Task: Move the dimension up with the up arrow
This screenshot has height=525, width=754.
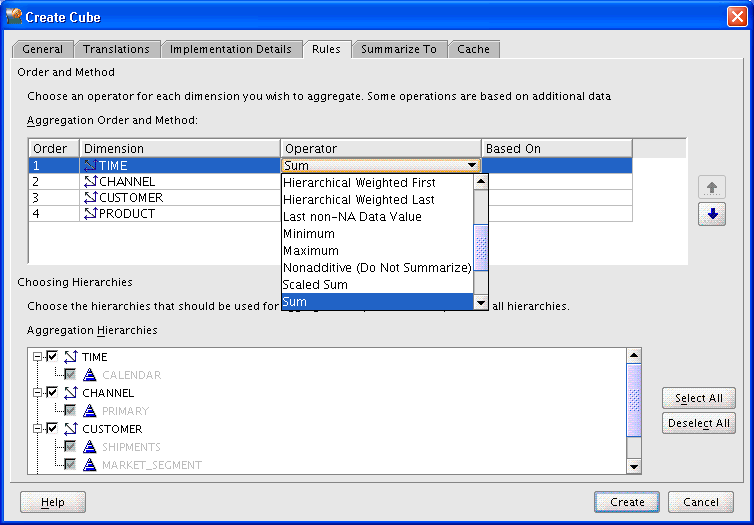Action: pos(712,187)
